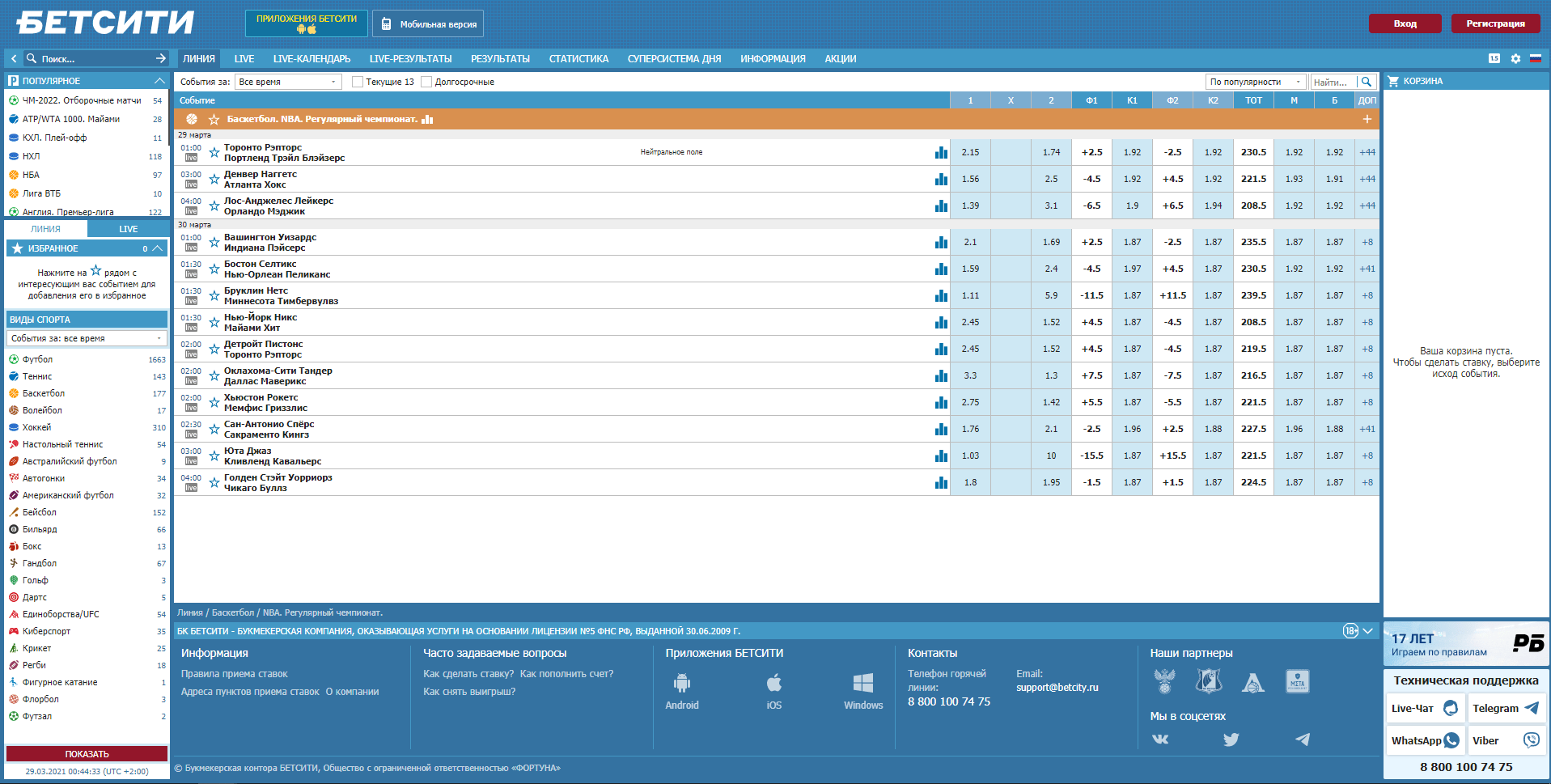Screen dimensions: 1551x784
Task: Expand orange championship header plus
Action: tap(1367, 119)
